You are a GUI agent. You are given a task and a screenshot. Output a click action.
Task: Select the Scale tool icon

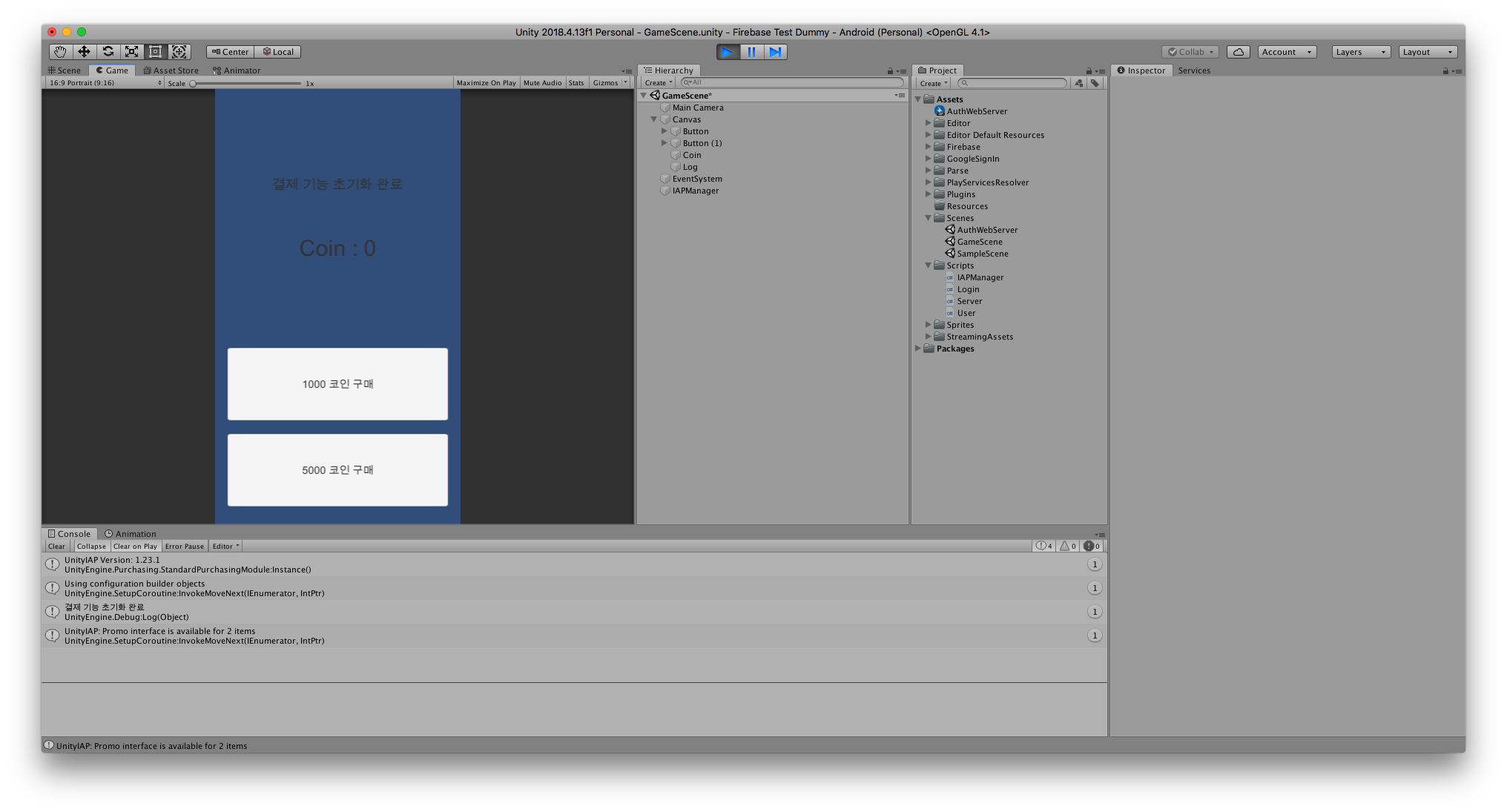tap(131, 52)
